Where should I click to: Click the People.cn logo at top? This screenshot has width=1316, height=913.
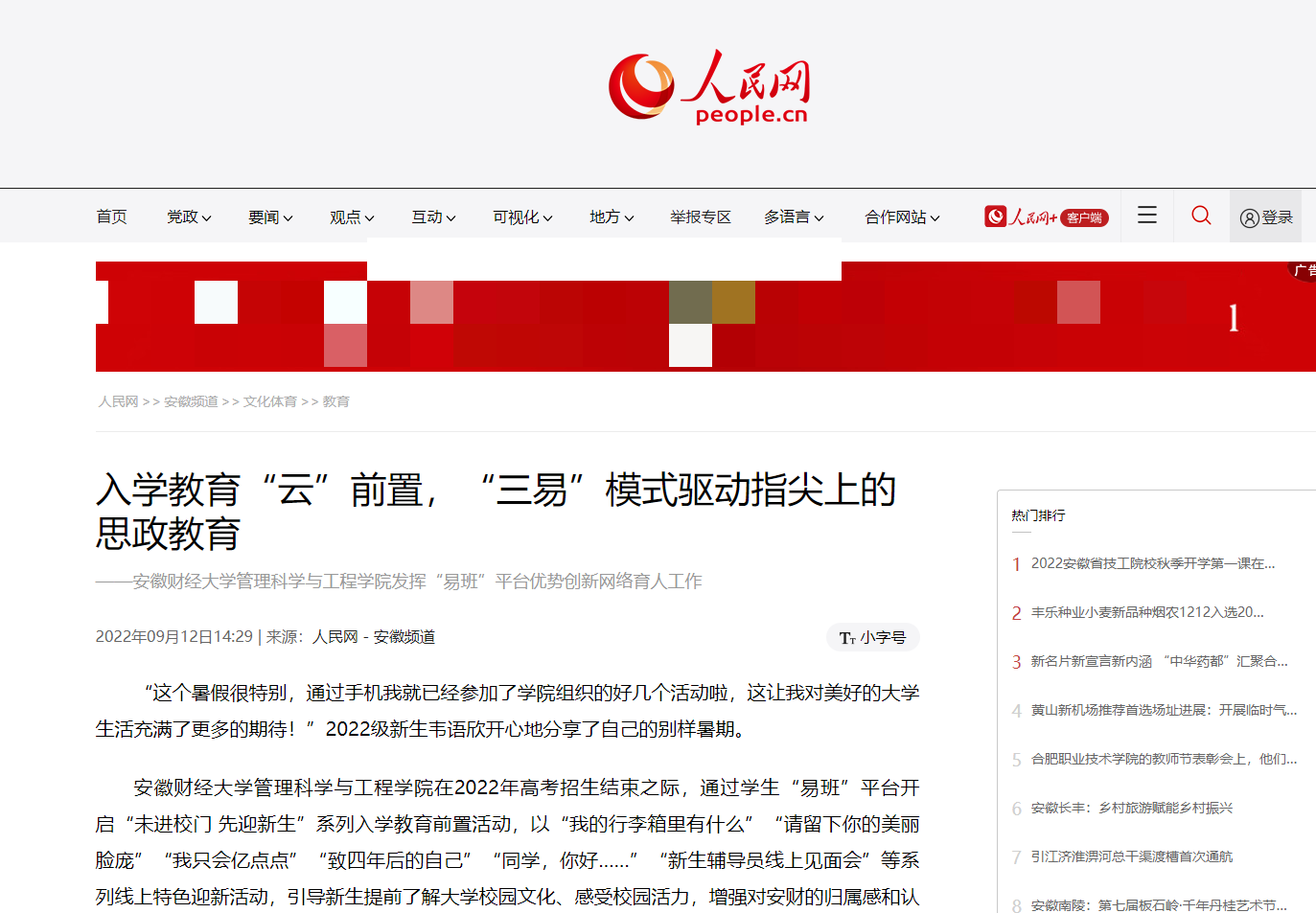[x=709, y=88]
